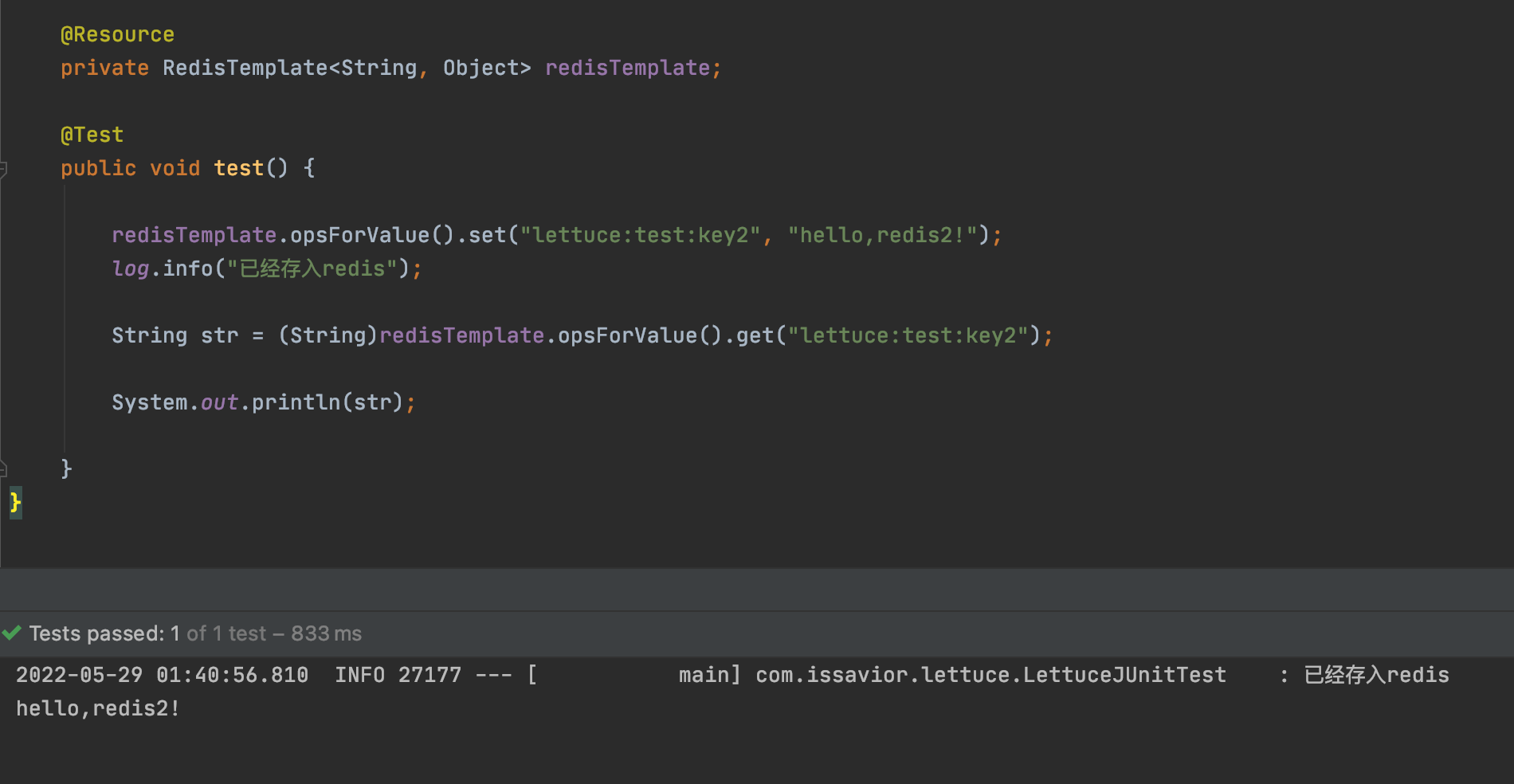Click the test method name

coord(238,169)
